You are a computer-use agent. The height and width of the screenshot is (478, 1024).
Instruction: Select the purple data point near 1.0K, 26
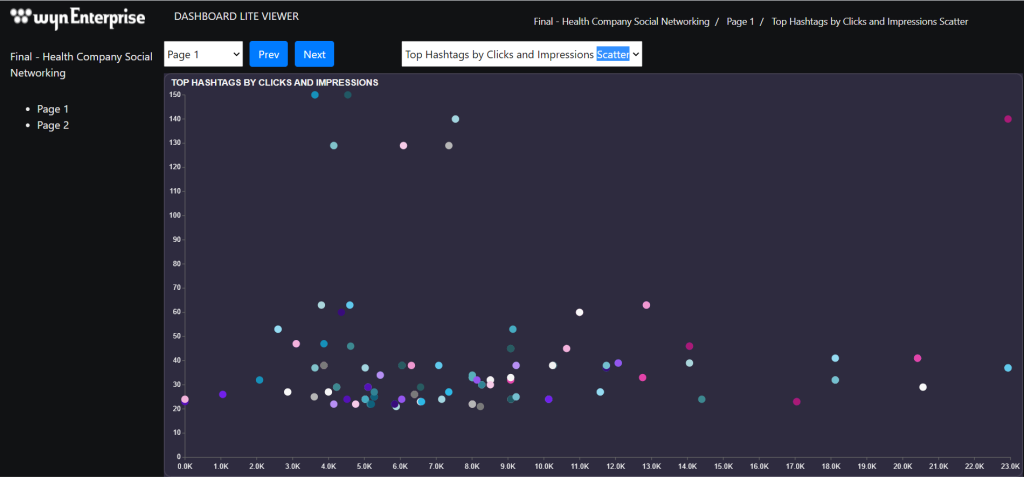(x=222, y=394)
